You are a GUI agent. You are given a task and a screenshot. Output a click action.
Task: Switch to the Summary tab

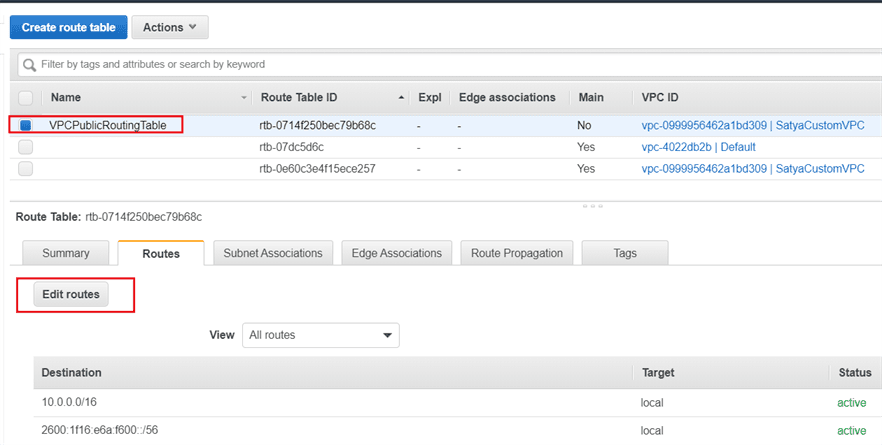66,254
